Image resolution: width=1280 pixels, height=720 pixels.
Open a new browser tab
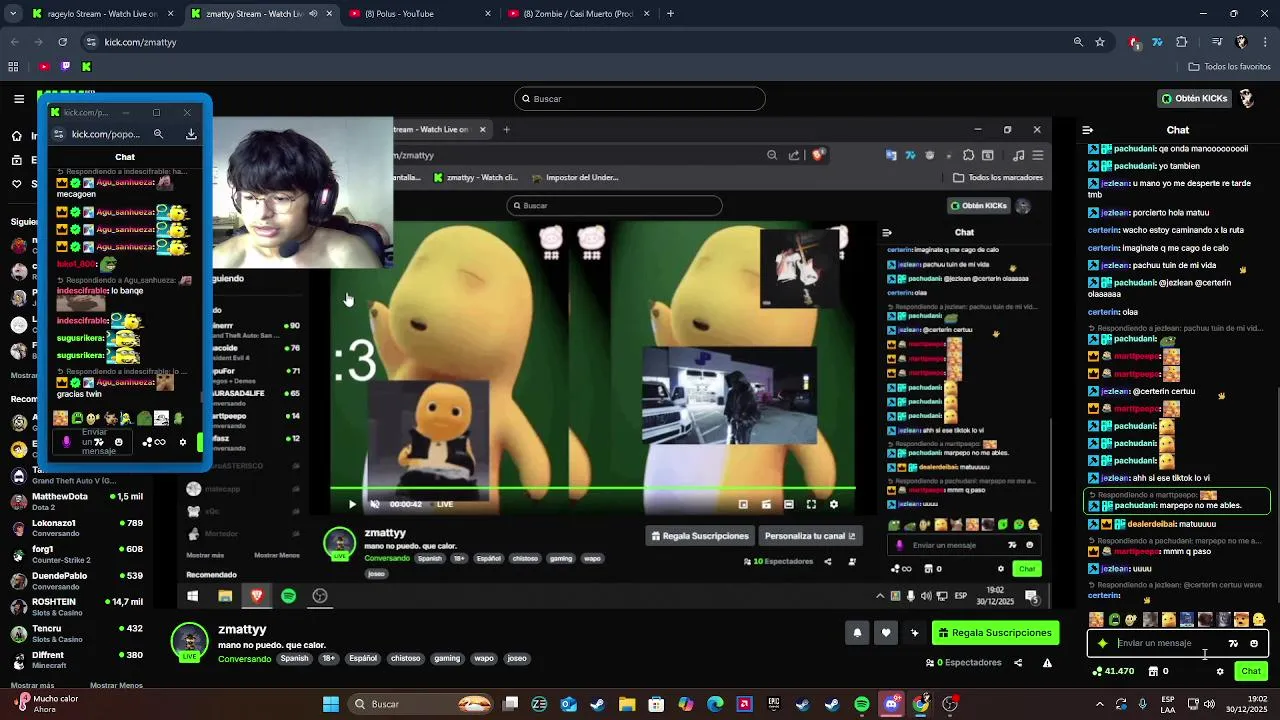670,14
